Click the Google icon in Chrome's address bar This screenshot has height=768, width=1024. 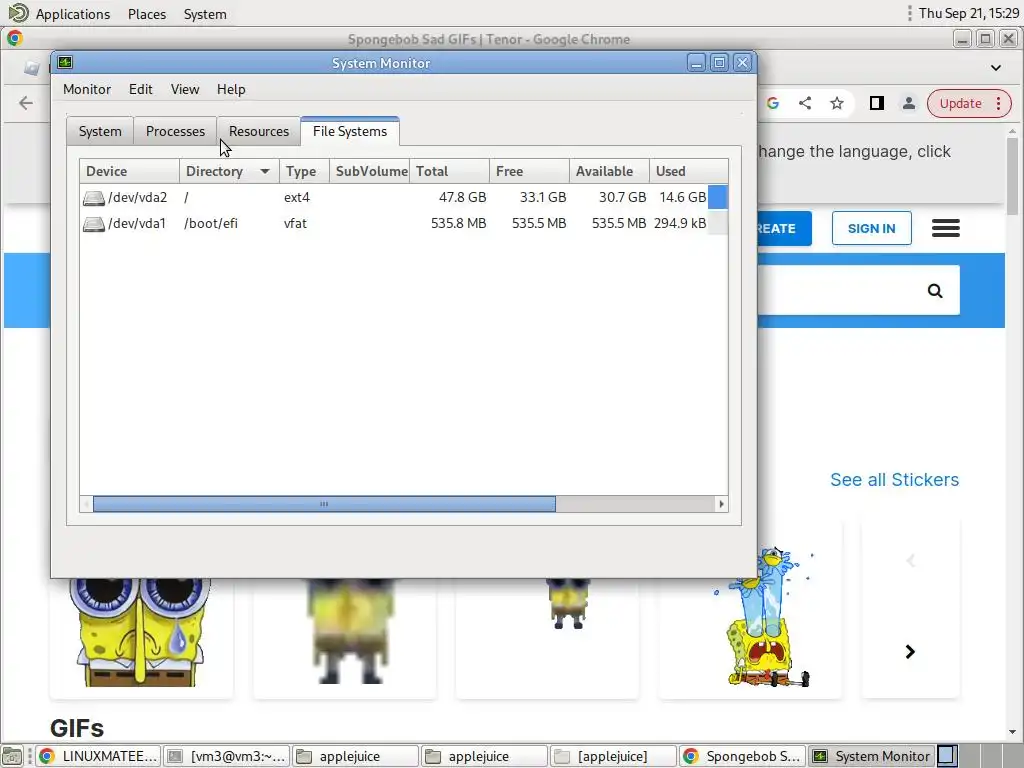pyautogui.click(x=773, y=103)
